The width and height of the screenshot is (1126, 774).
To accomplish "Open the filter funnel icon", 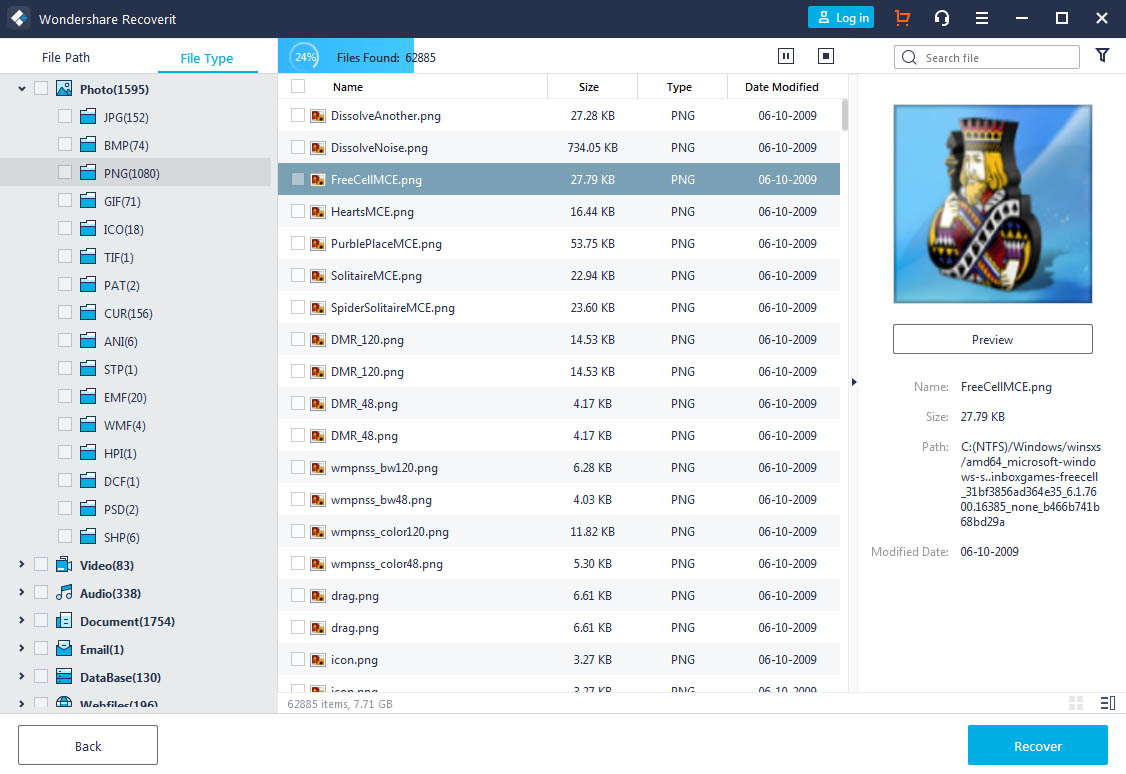I will tap(1102, 55).
